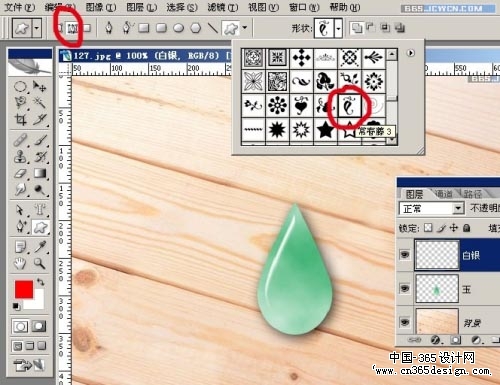Screen dimensions: 500x385
Task: Pick the heart ornament shape
Action: click(x=301, y=106)
